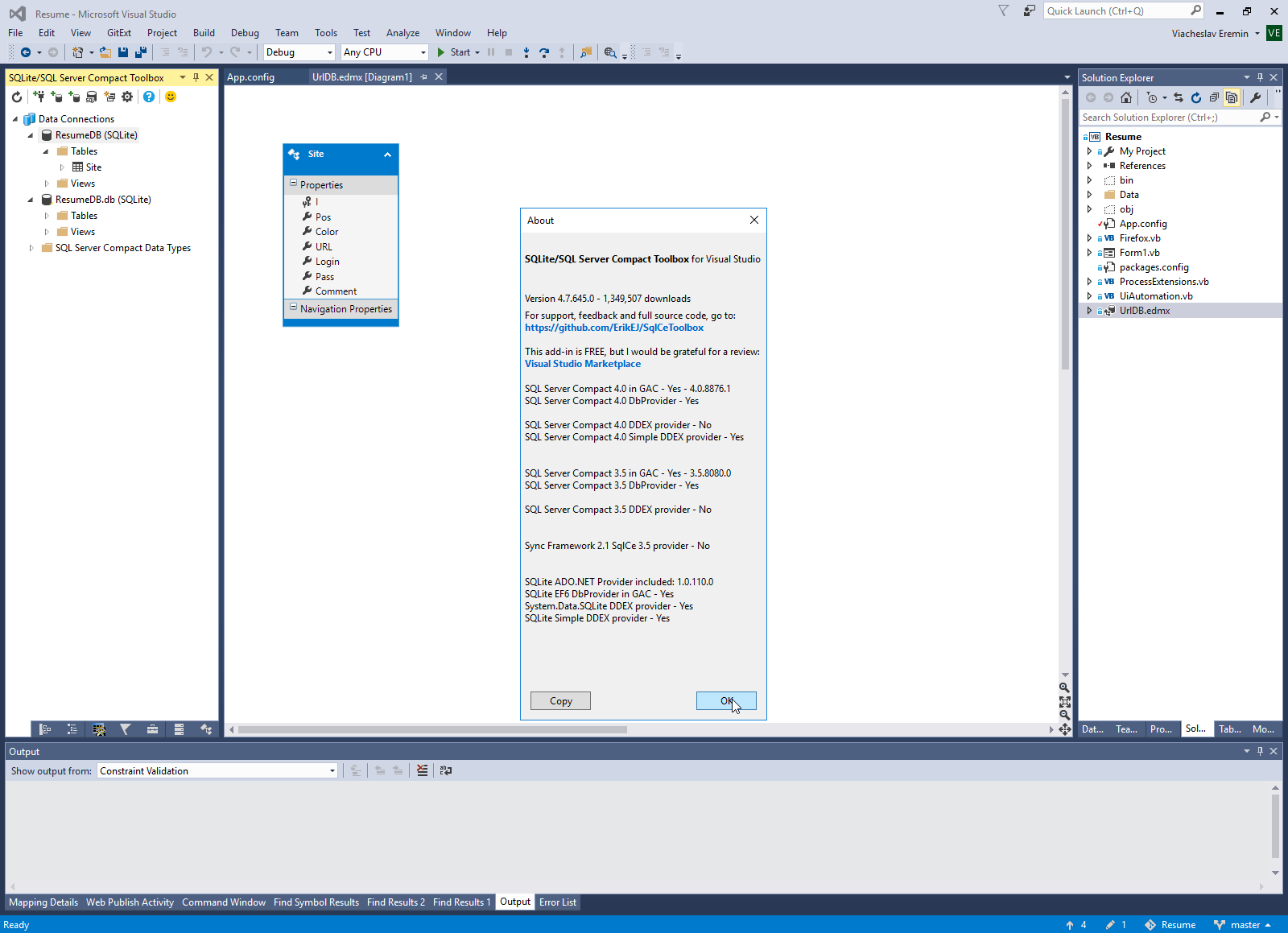Collapse all items in Solution Explorer
Image resolution: width=1288 pixels, height=933 pixels.
[x=1214, y=97]
